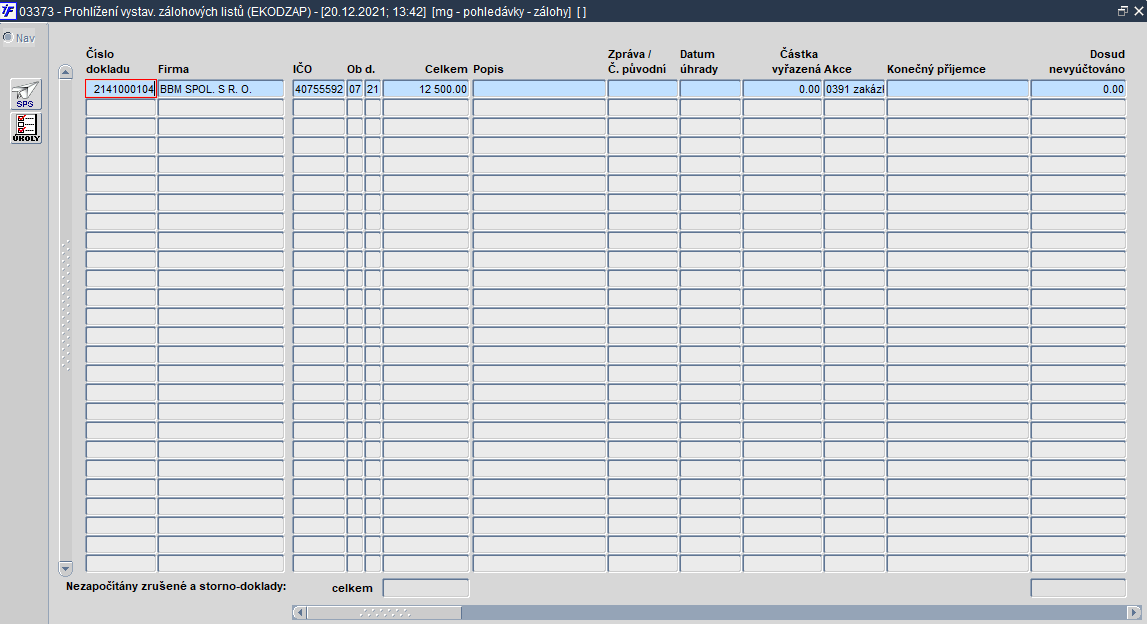Click Zpráva / Č. původní field in first row
The width and height of the screenshot is (1147, 624).
(x=642, y=89)
